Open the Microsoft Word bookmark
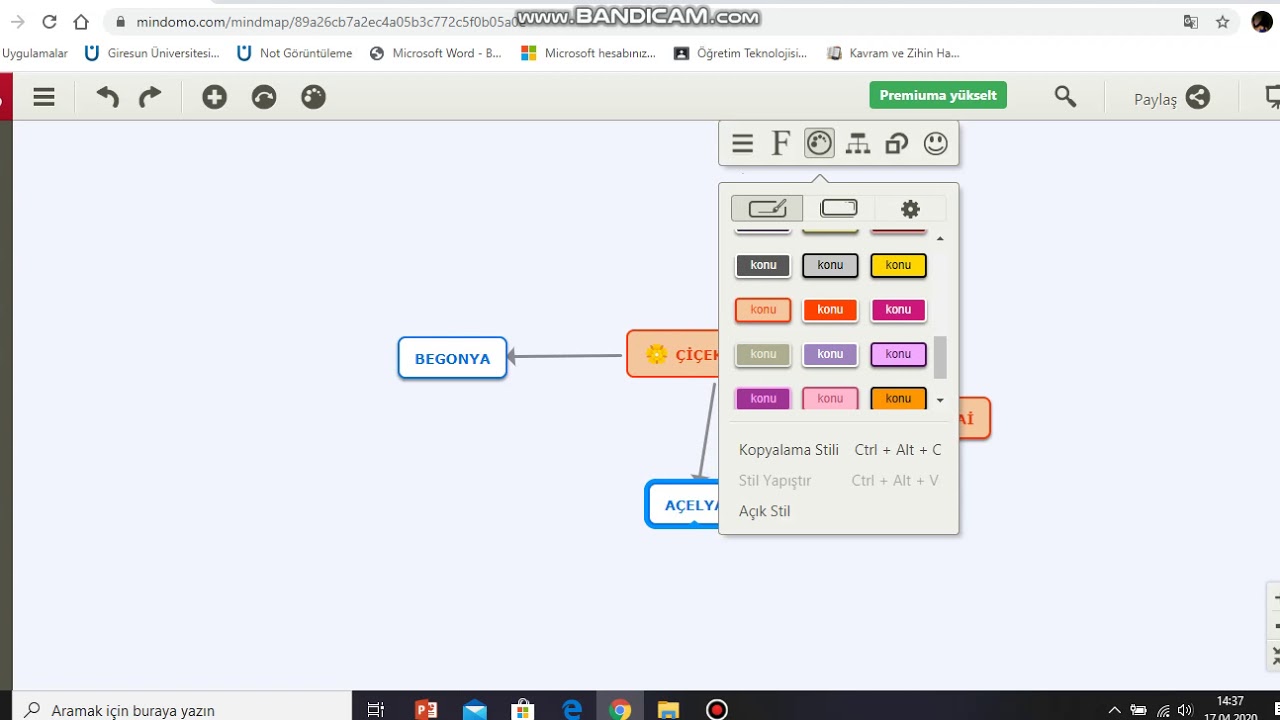 coord(435,54)
